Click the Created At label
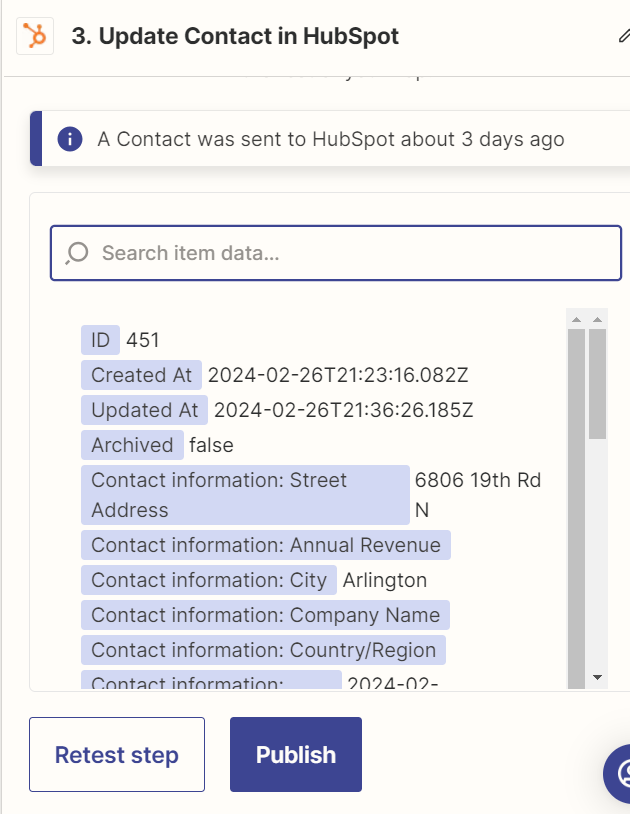This screenshot has height=814, width=630. tap(141, 375)
